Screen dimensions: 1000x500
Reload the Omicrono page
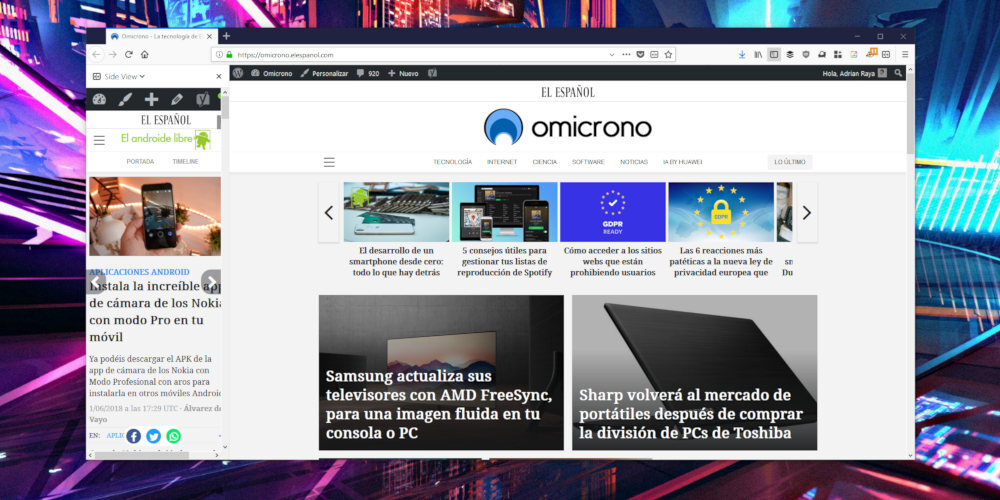click(x=129, y=54)
